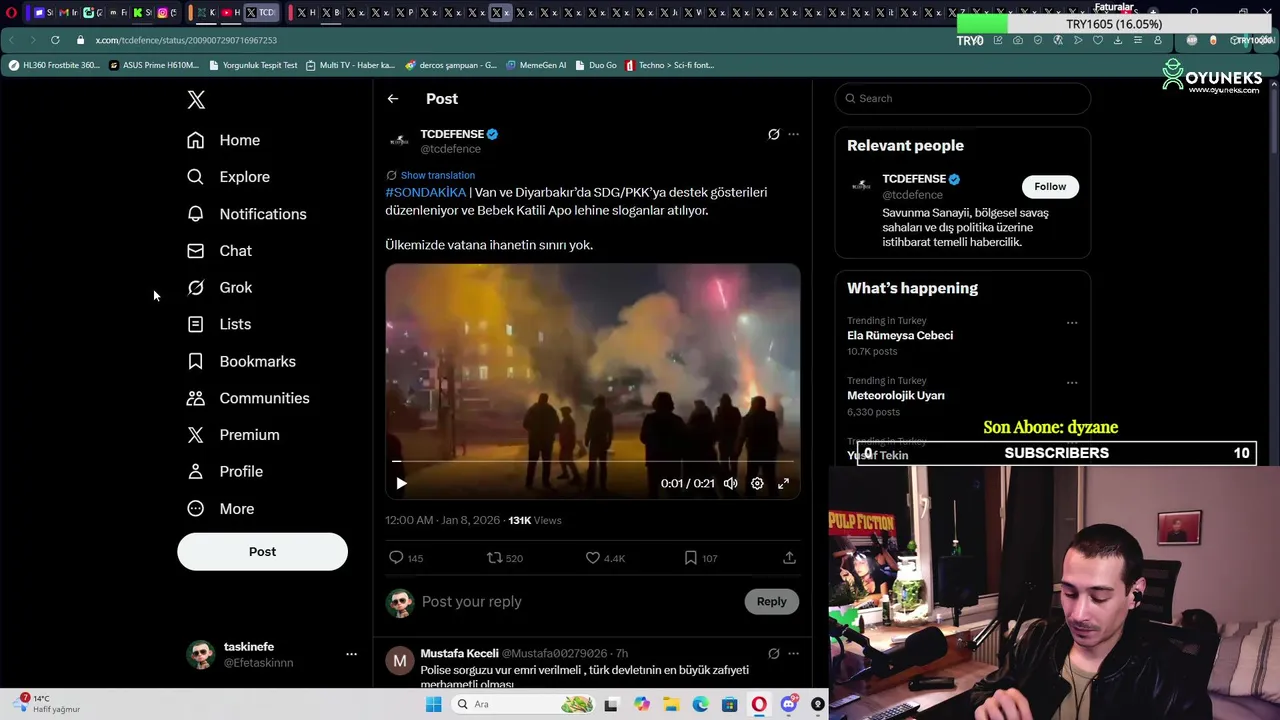Open HL360 Frostbite bookmark
The height and width of the screenshot is (720, 1280).
(54, 65)
